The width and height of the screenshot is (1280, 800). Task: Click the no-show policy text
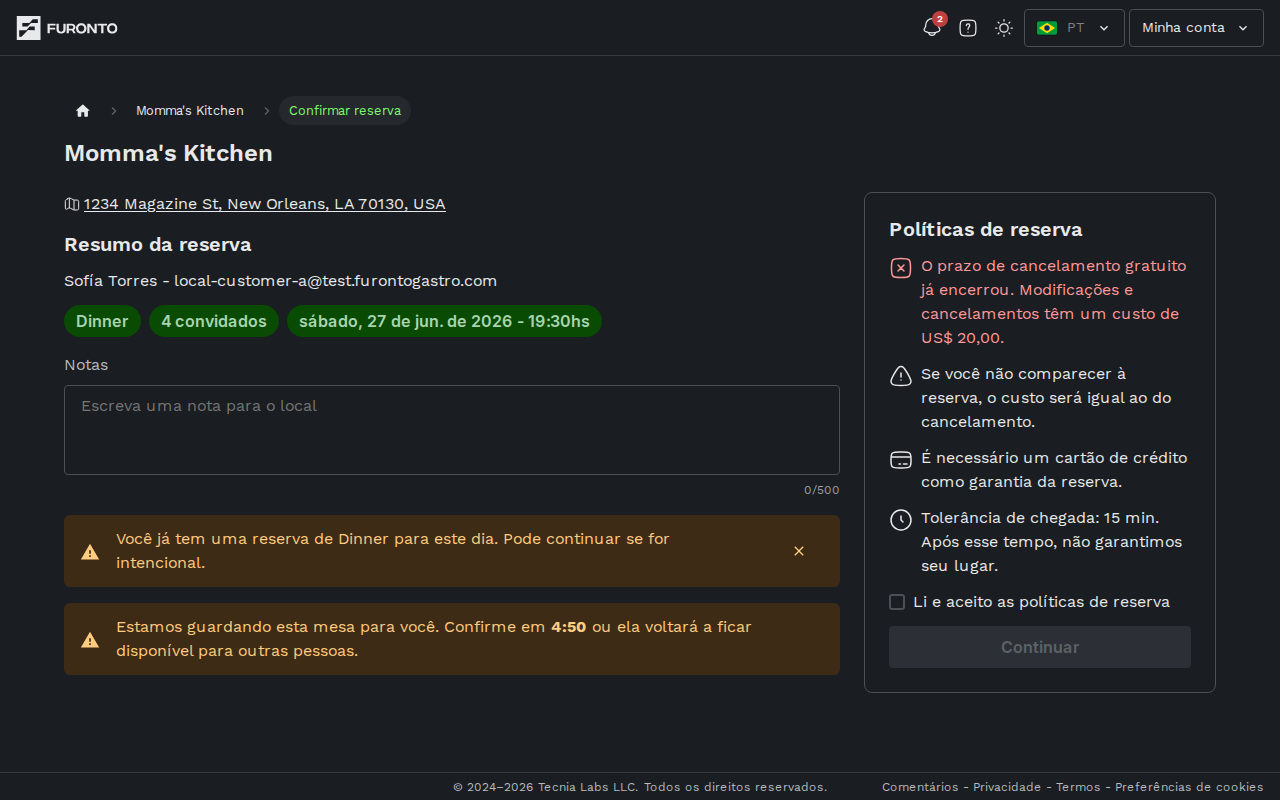point(1046,398)
